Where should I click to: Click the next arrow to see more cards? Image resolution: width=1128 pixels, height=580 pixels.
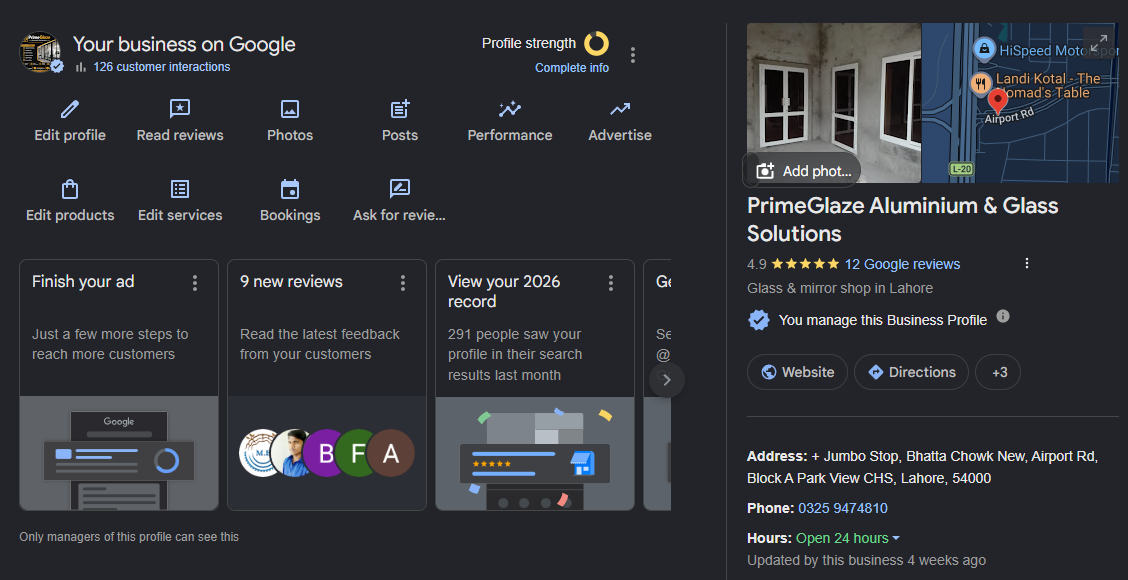pyautogui.click(x=667, y=380)
